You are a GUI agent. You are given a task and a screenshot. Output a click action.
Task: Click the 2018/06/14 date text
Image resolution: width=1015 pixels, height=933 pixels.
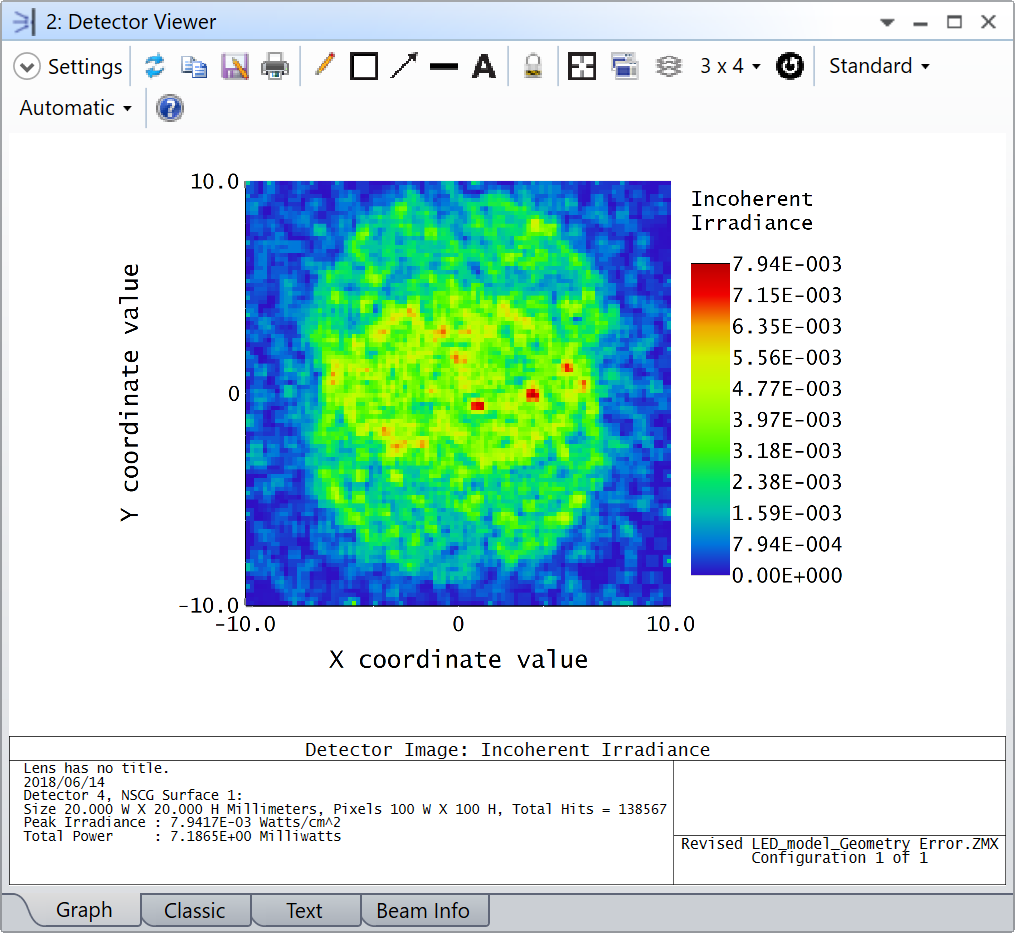tap(64, 782)
